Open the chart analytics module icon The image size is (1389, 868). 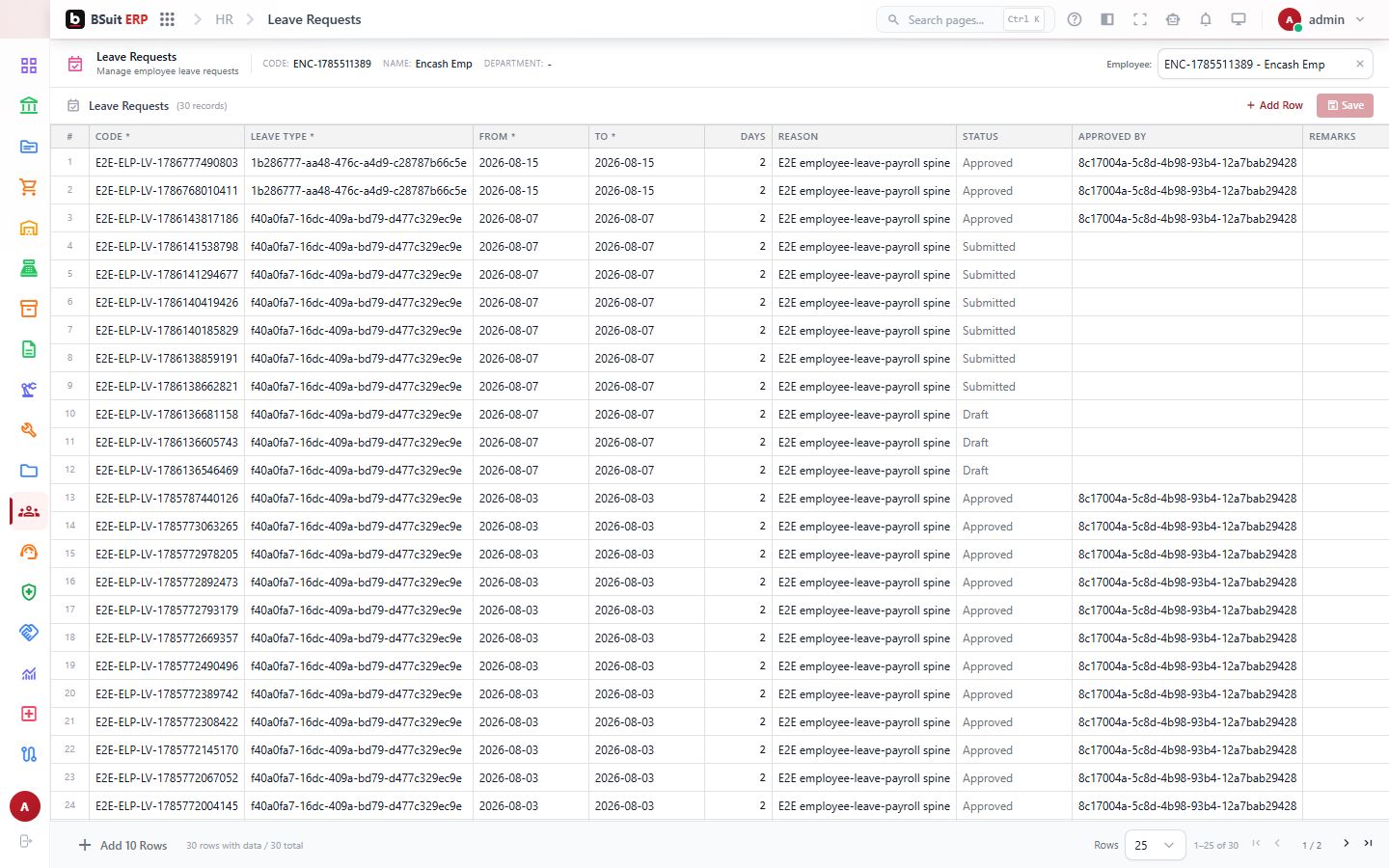29,673
